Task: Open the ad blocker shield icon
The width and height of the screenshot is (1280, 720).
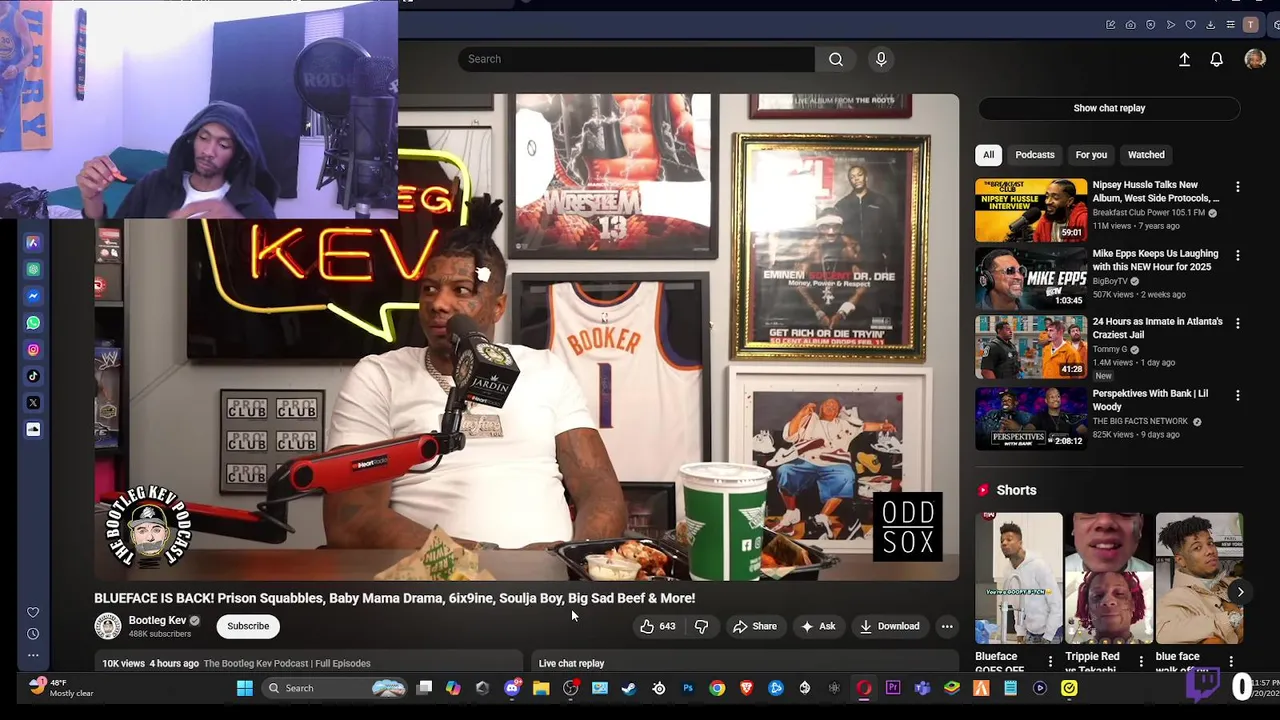Action: (x=1150, y=25)
